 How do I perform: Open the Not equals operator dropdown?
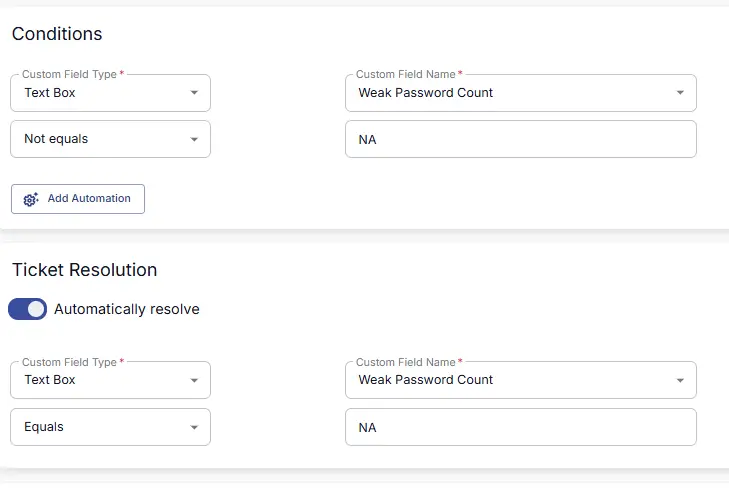(x=110, y=139)
